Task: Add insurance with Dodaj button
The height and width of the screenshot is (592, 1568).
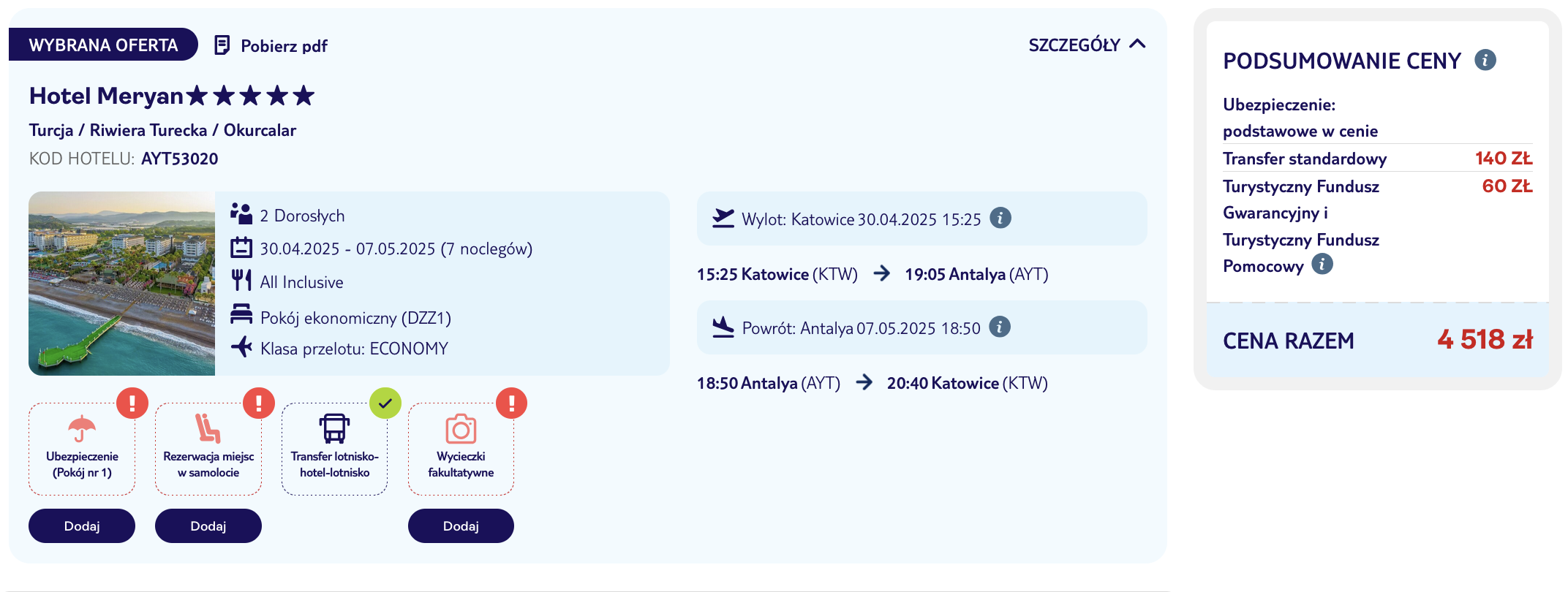Action: pyautogui.click(x=82, y=526)
